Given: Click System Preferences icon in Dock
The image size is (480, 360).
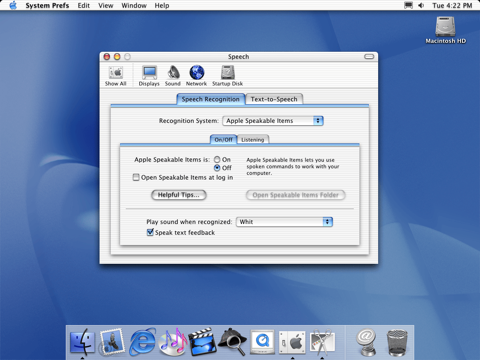Looking at the screenshot, I should 292,342.
